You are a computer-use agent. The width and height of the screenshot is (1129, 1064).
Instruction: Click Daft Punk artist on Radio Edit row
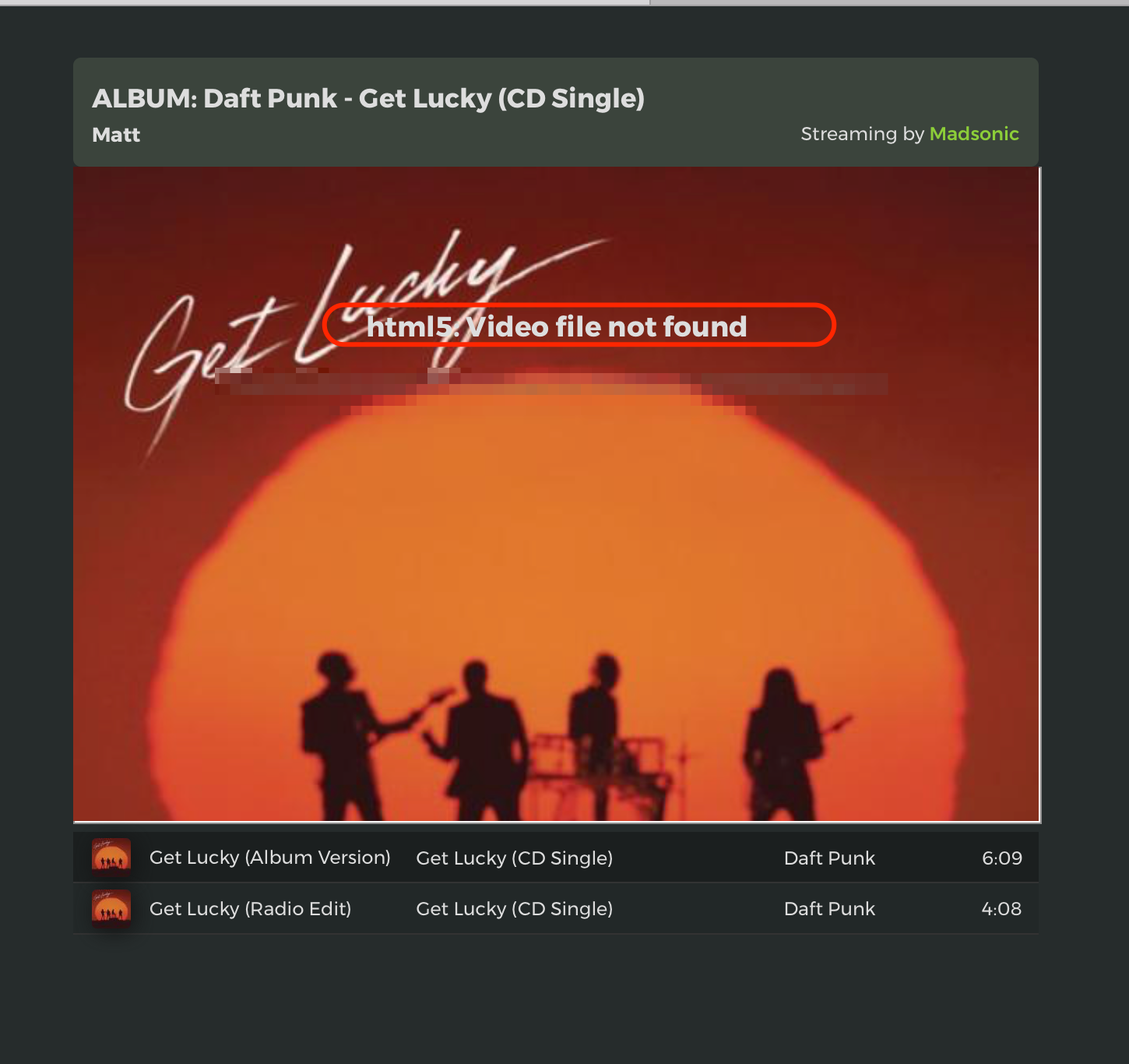pyautogui.click(x=829, y=909)
